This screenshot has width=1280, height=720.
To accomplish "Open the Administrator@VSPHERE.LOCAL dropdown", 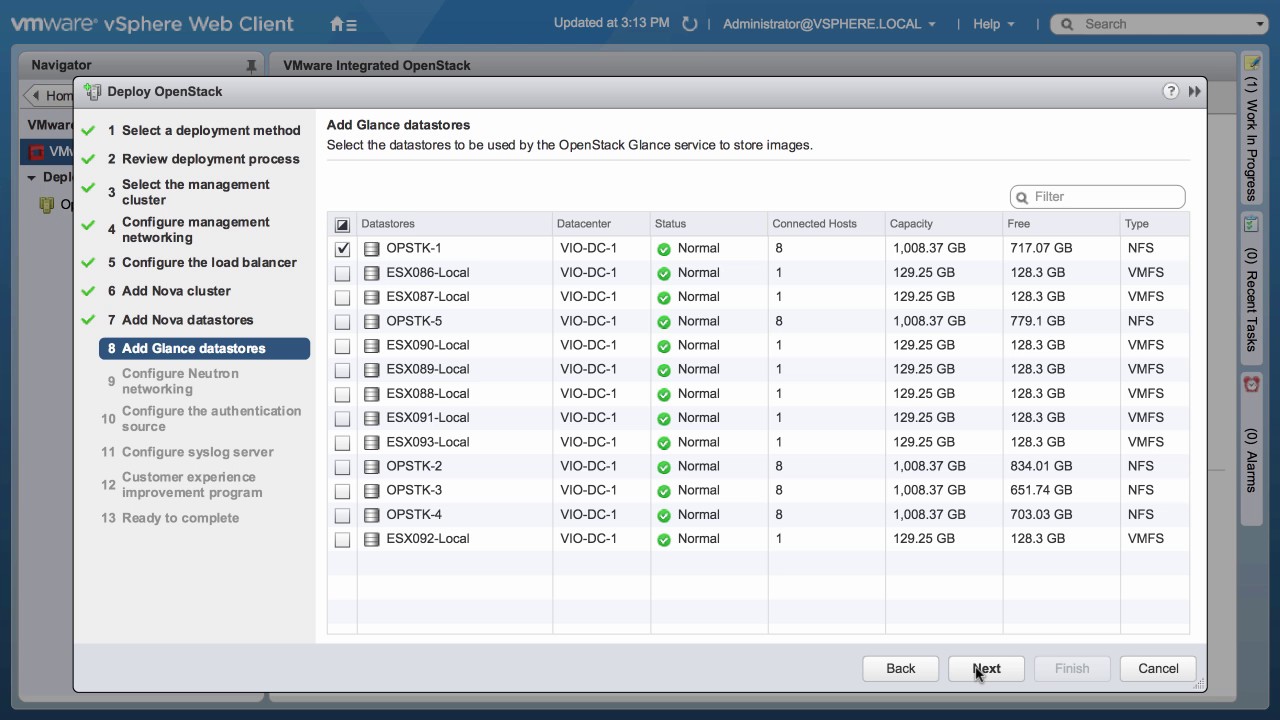I will tap(829, 24).
